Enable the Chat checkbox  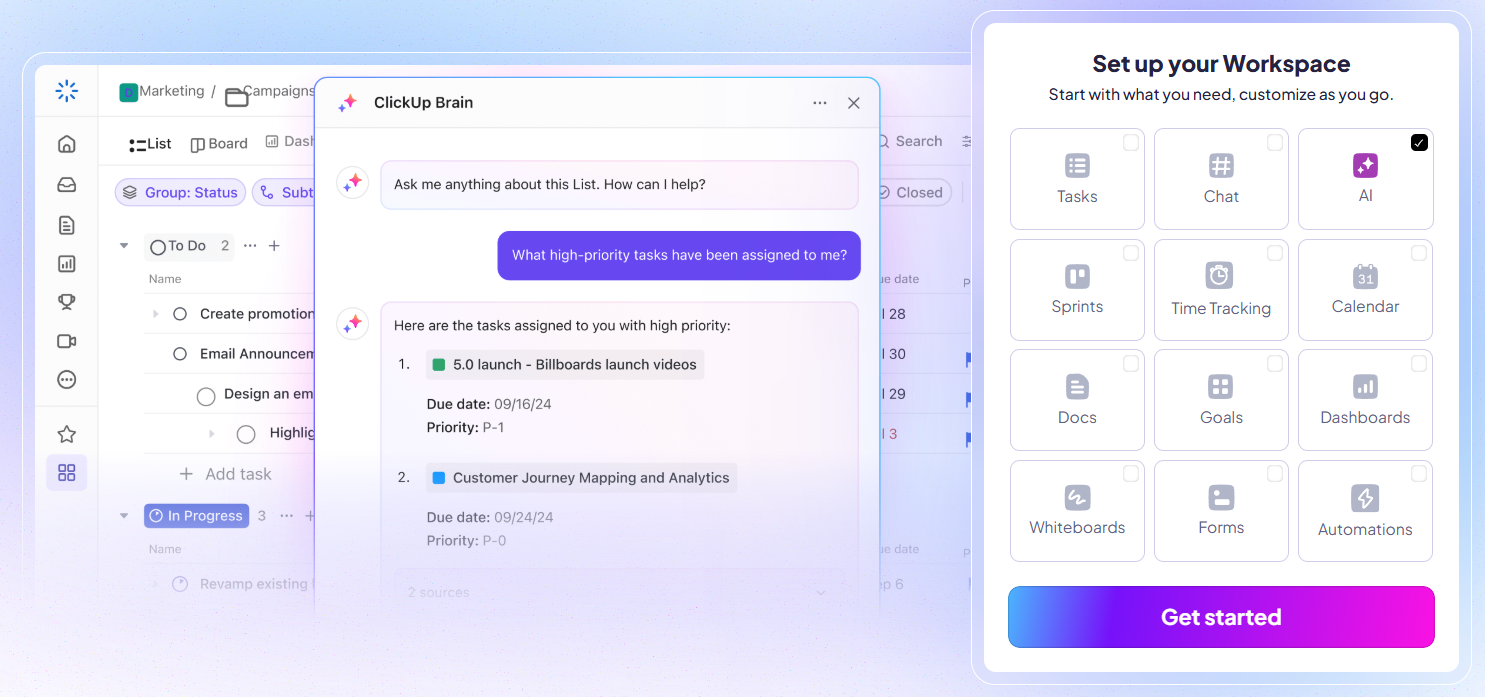1275,143
